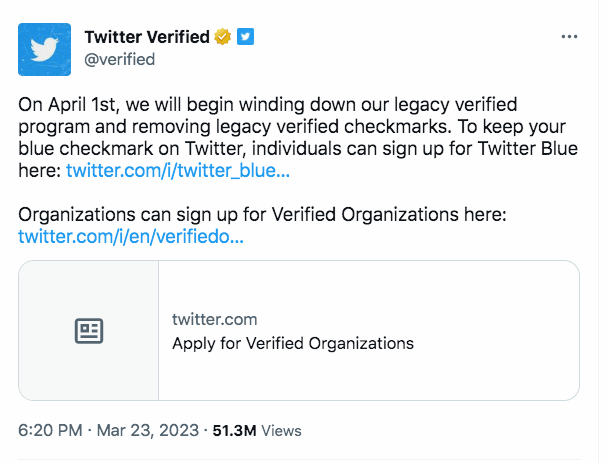Image resolution: width=607 pixels, height=463 pixels.
Task: Open the Twitter Verified profile avatar
Action: [x=45, y=50]
